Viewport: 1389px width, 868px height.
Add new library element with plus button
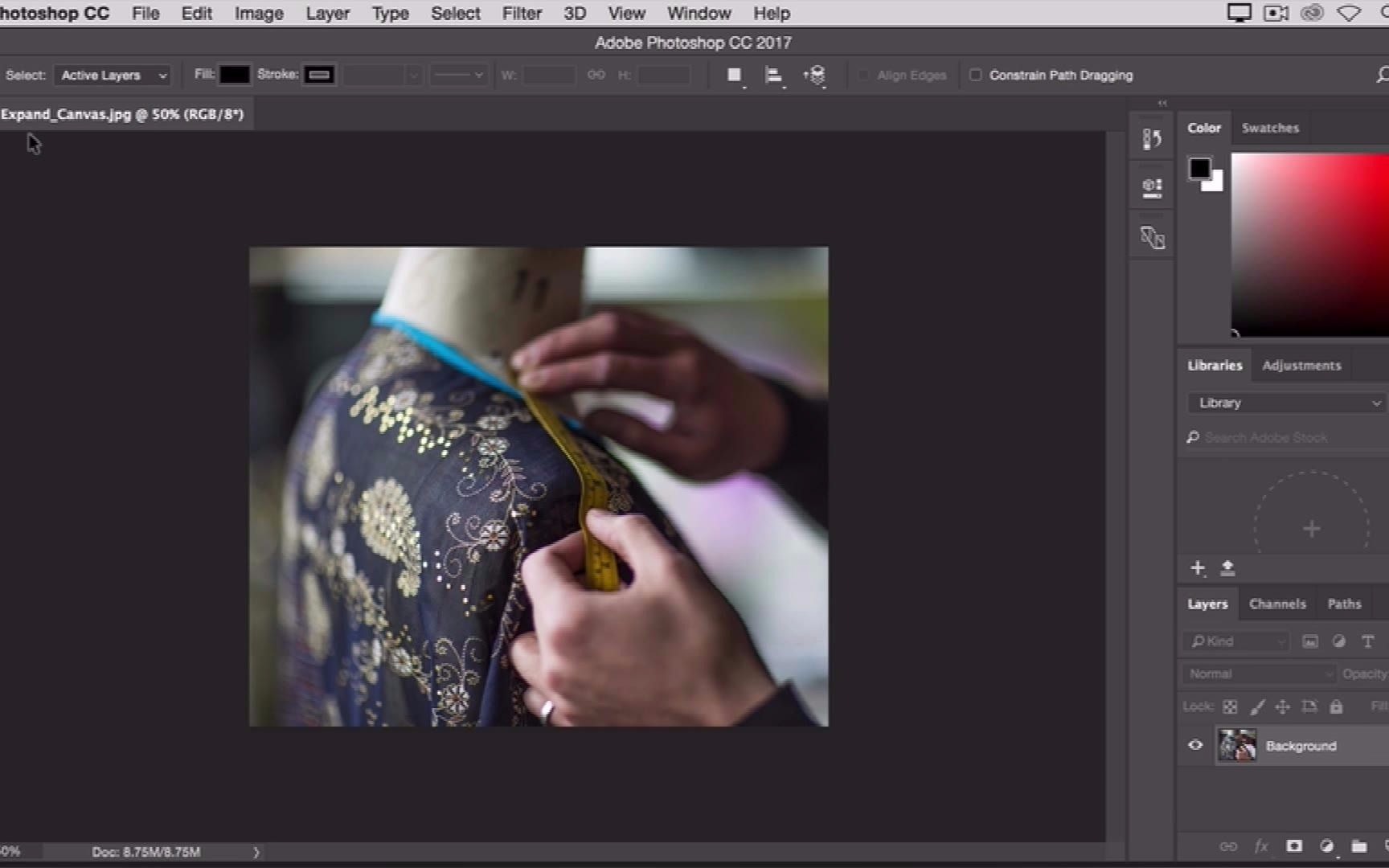coord(1198,567)
